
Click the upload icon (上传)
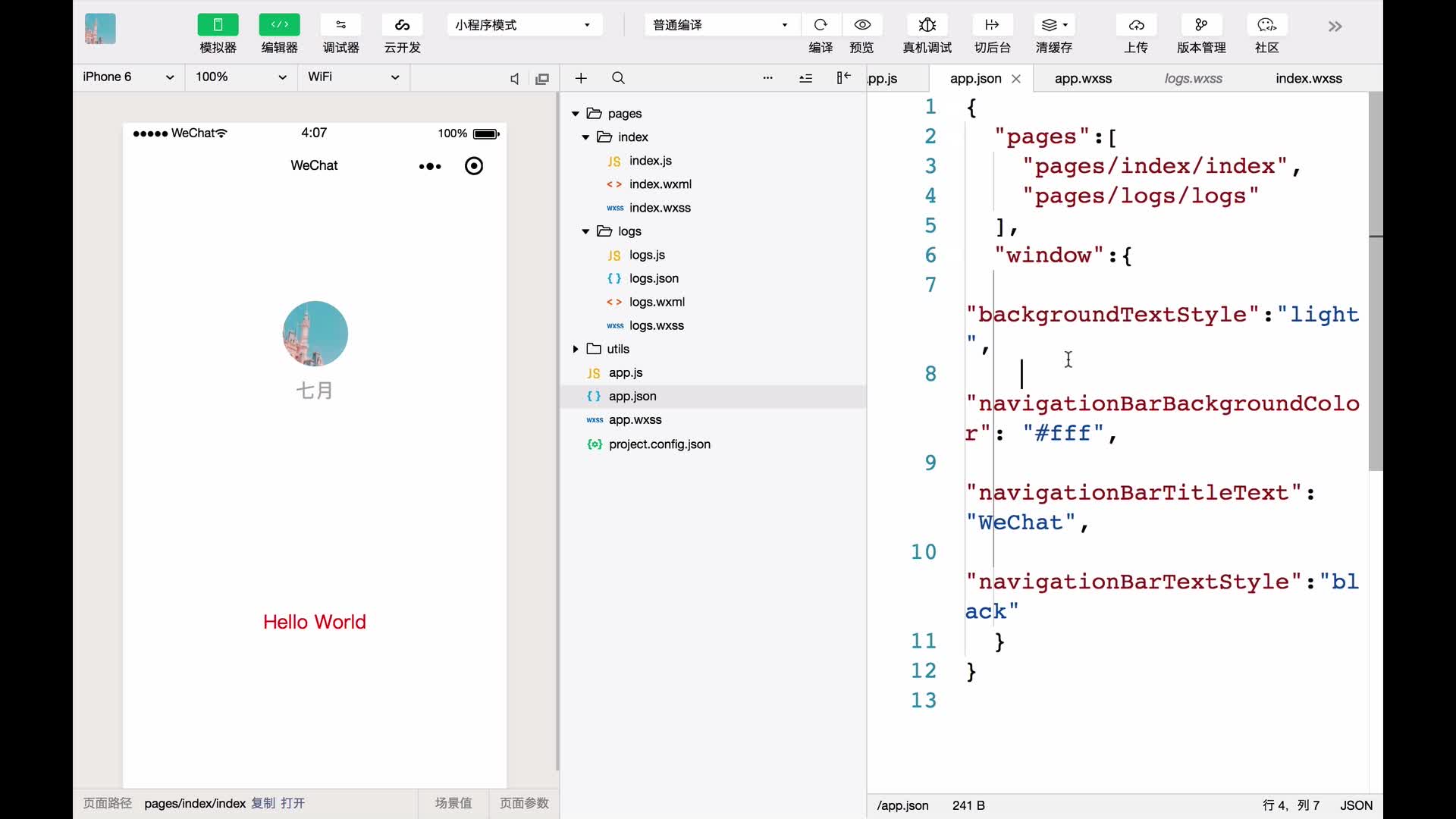[1136, 25]
